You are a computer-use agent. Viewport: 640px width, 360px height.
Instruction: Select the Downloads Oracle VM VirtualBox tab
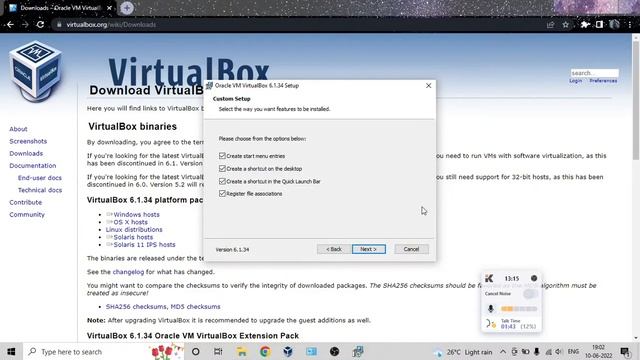pos(60,8)
